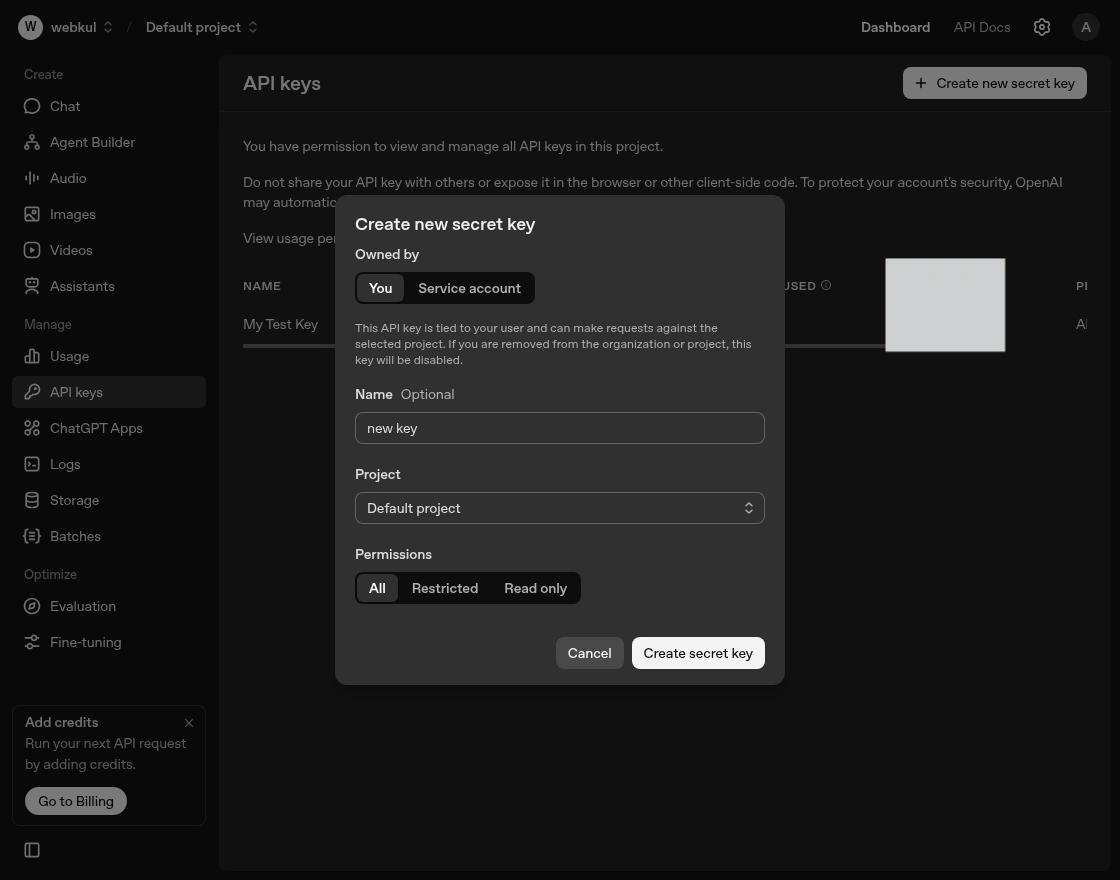The width and height of the screenshot is (1120, 880).
Task: Switch permissions to Restricted
Action: (445, 588)
